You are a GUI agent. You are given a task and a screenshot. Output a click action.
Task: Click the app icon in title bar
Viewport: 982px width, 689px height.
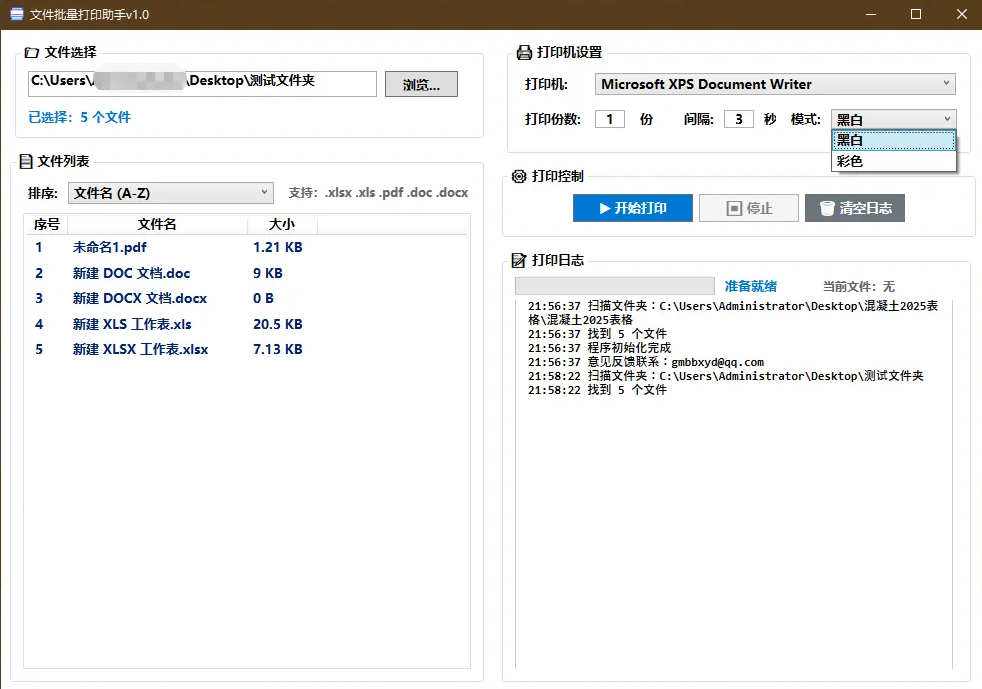click(16, 14)
